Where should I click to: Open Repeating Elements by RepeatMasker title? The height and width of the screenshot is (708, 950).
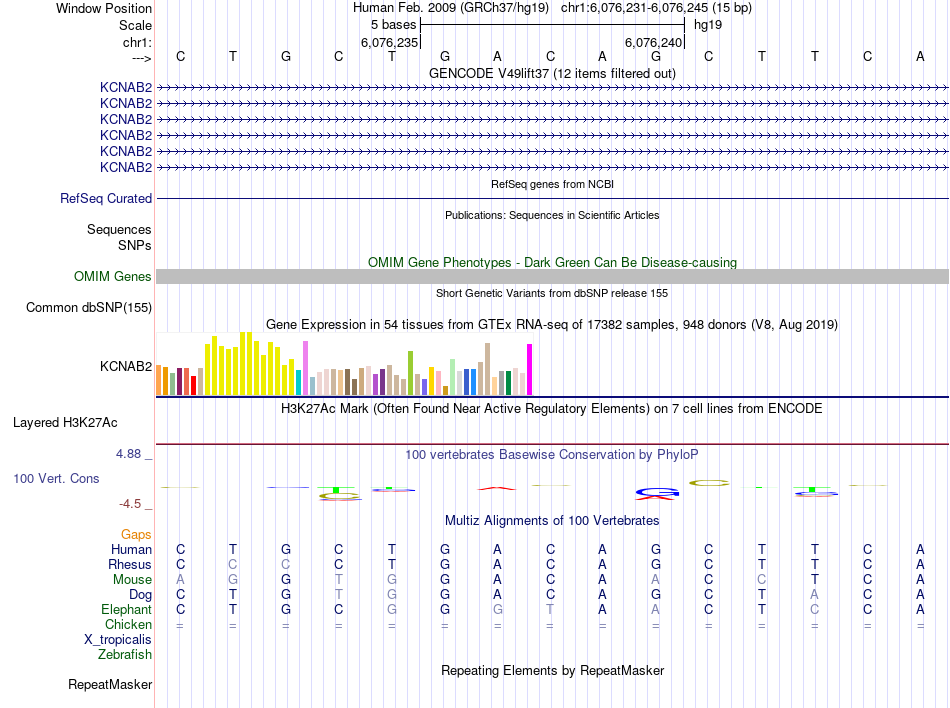[x=552, y=670]
